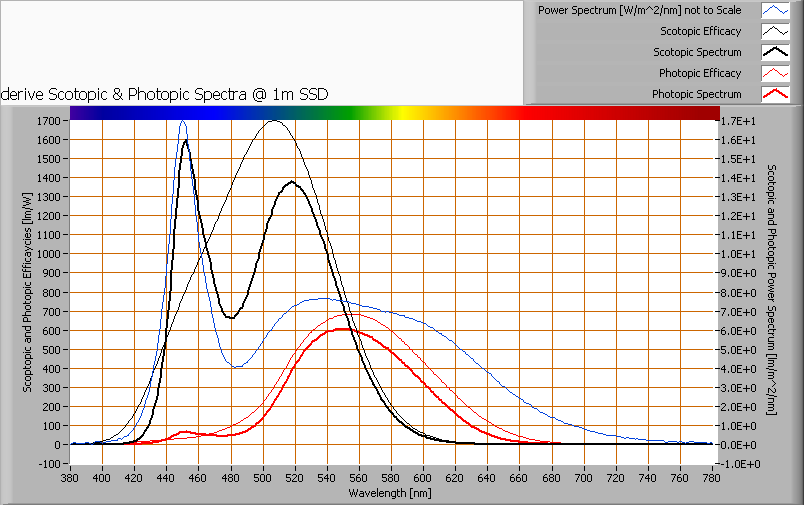Click the Power Spectrum blue legend plot icon
The image size is (804, 505).
point(776,10)
